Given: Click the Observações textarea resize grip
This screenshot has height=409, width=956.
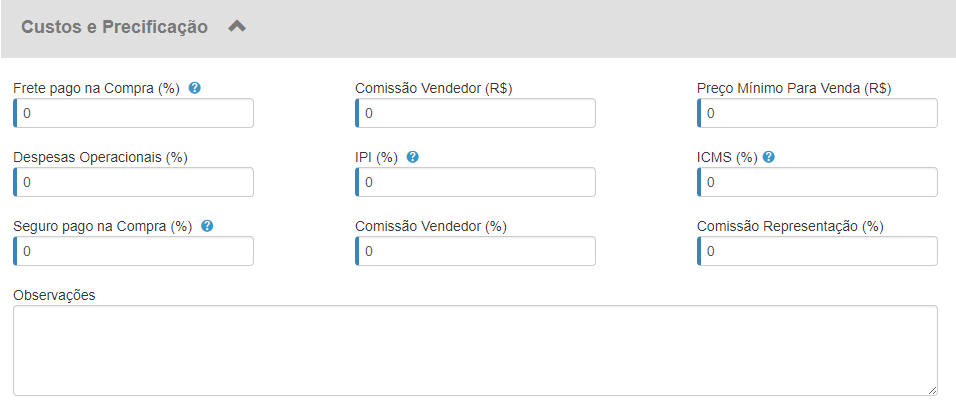Looking at the screenshot, I should (932, 390).
